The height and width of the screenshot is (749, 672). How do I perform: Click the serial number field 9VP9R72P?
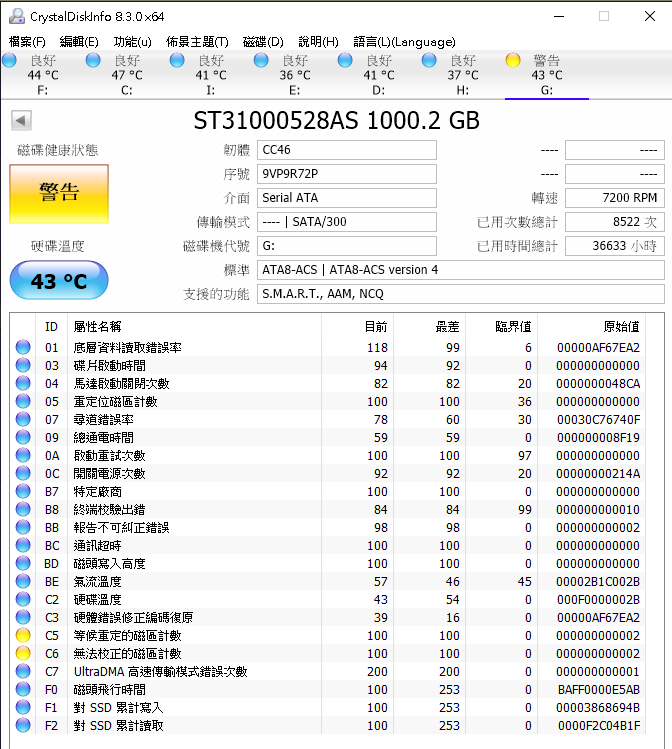coord(347,174)
